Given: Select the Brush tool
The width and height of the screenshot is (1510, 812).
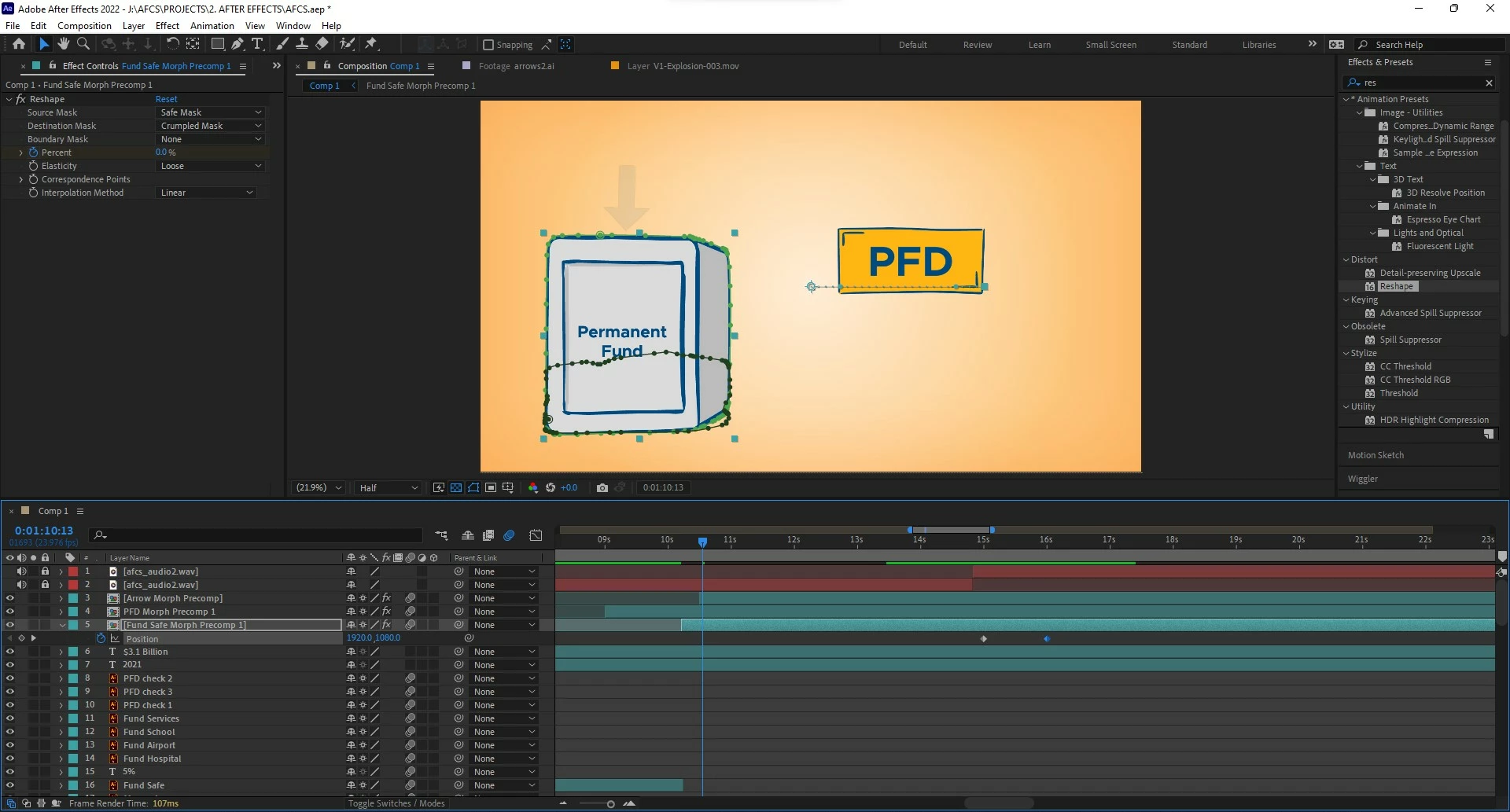Looking at the screenshot, I should (282, 44).
